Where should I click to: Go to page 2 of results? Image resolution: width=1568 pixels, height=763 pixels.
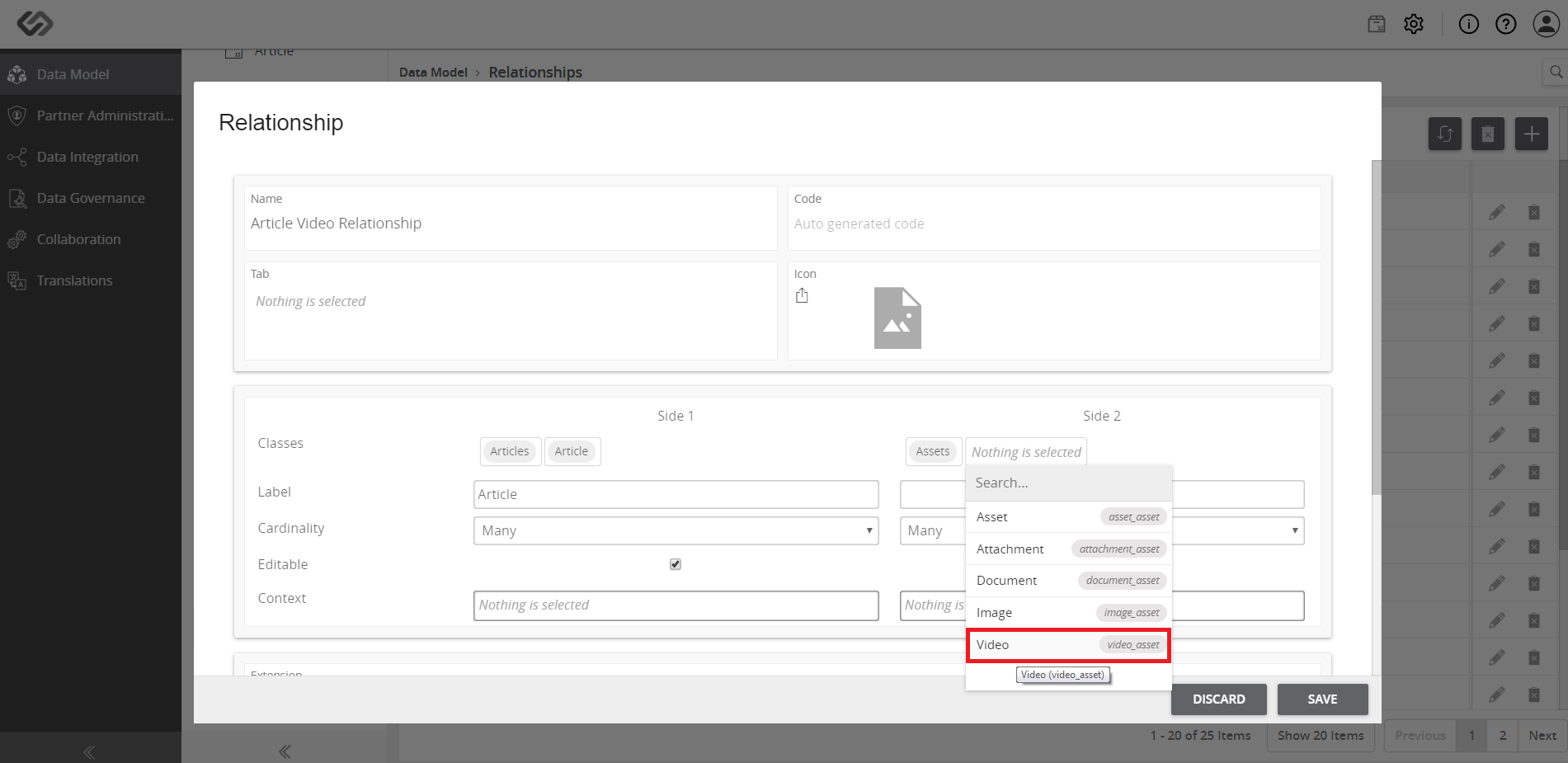click(1503, 736)
